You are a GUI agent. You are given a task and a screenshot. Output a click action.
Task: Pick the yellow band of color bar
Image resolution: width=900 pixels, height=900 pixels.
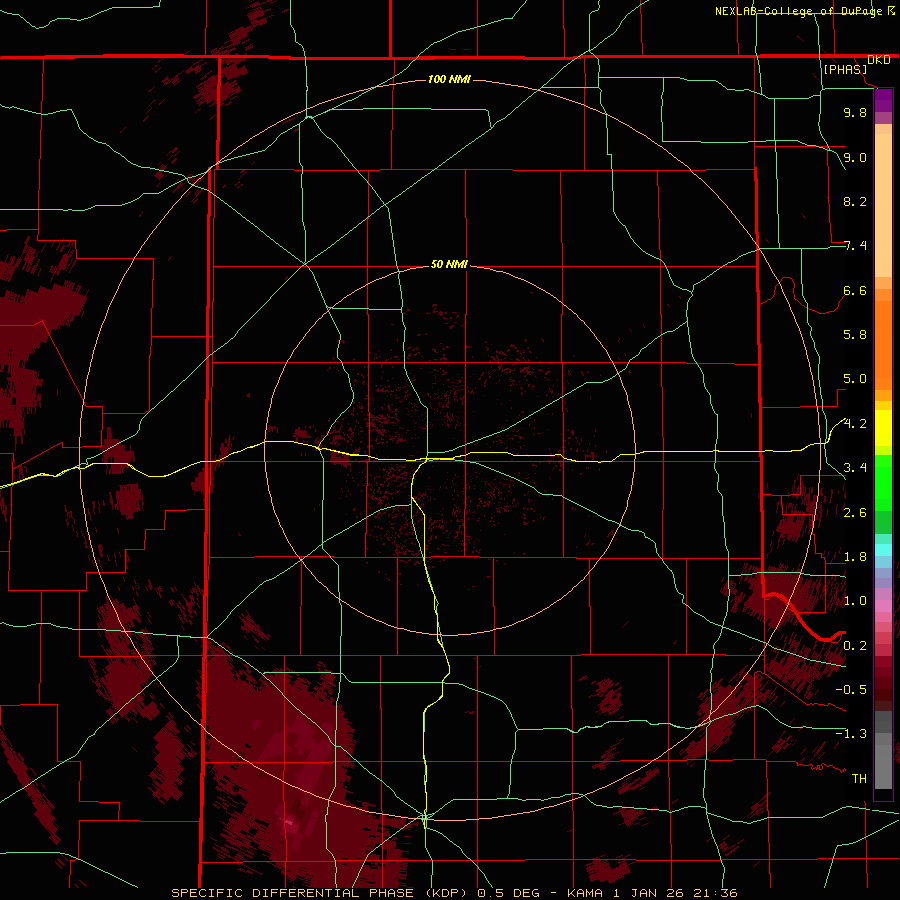[883, 428]
